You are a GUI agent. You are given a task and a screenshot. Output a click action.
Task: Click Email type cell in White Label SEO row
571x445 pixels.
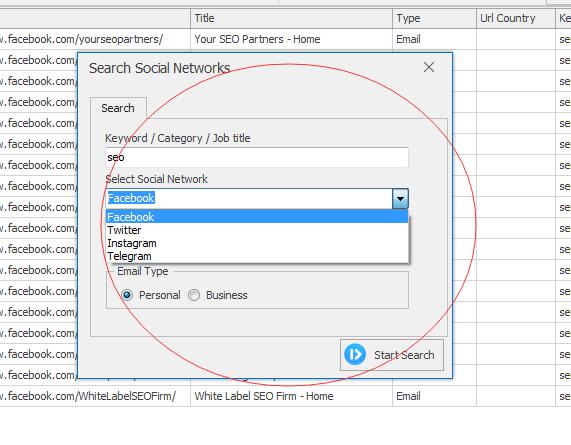(434, 396)
